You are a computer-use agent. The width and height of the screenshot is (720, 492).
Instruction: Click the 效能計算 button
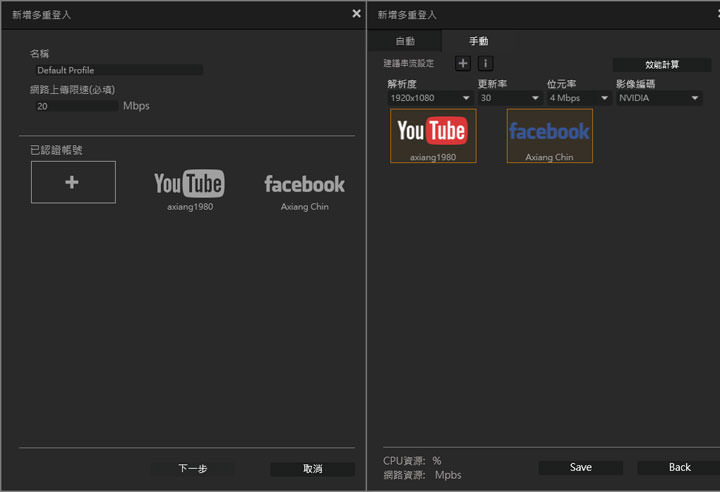[661, 65]
